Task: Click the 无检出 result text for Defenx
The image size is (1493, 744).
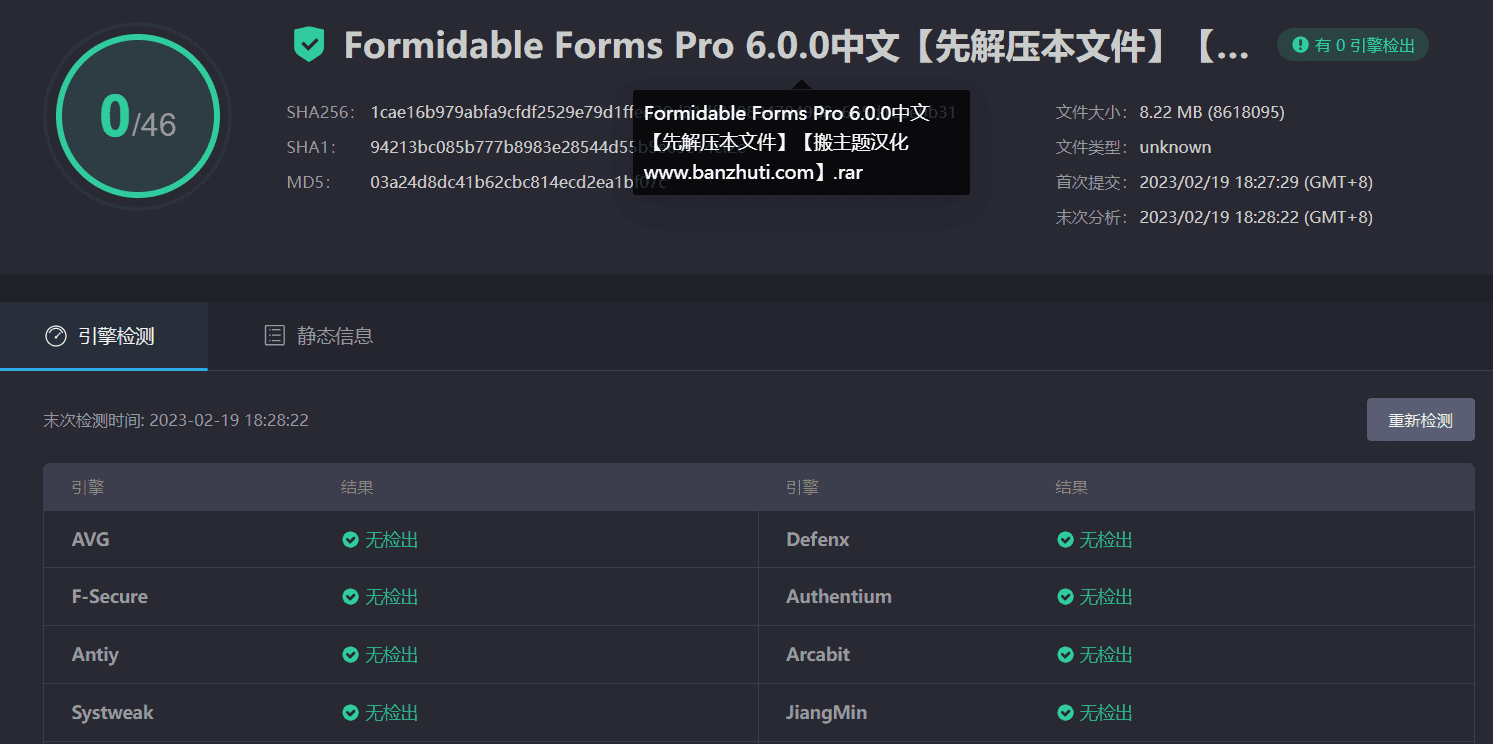Action: click(1106, 540)
